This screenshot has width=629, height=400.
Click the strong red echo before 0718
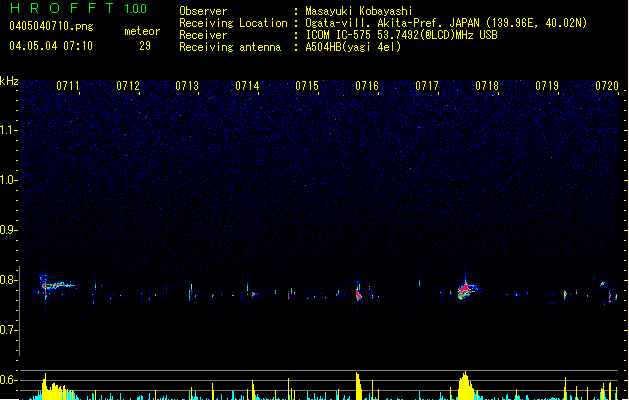pos(467,290)
